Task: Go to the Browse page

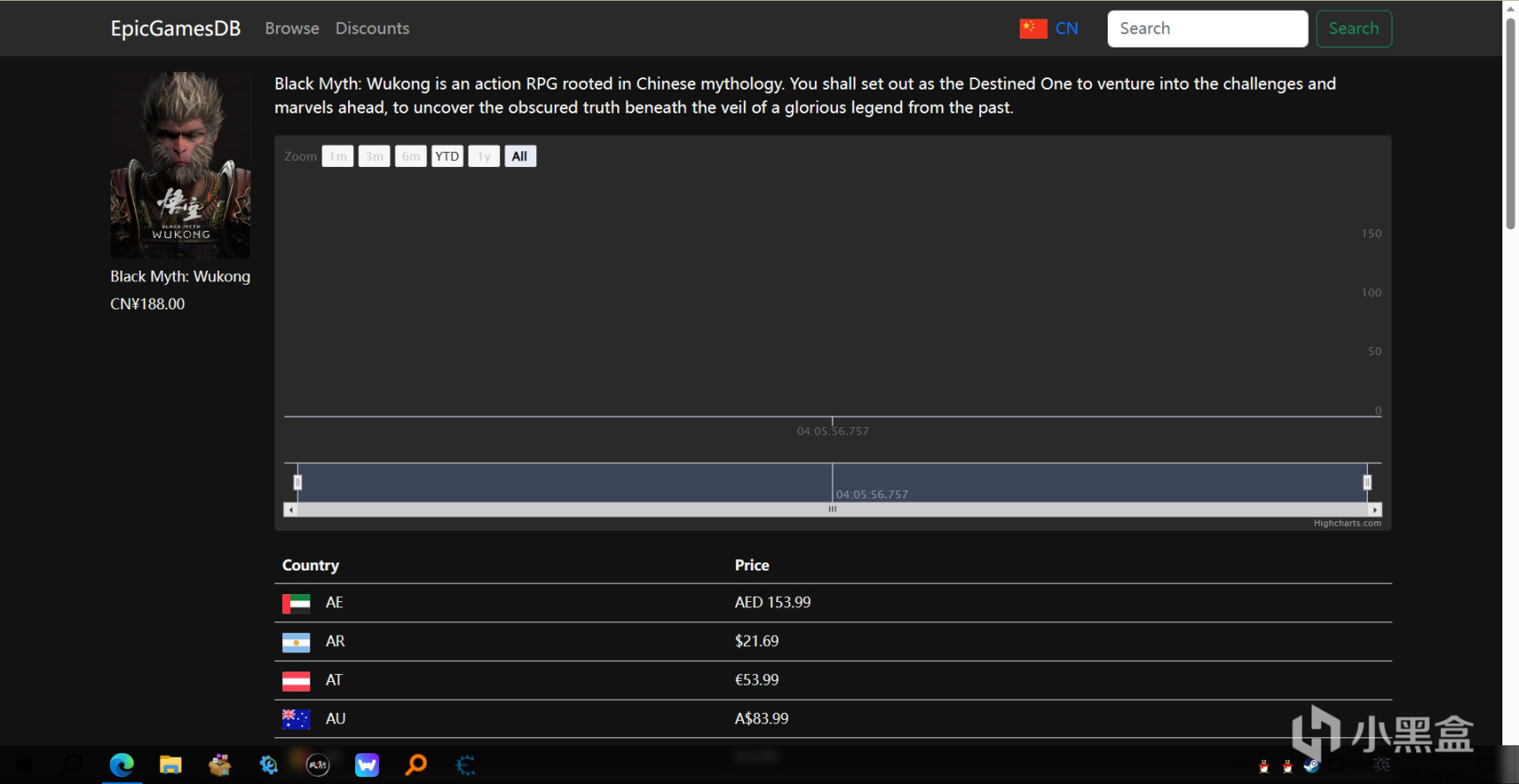Action: tap(292, 28)
